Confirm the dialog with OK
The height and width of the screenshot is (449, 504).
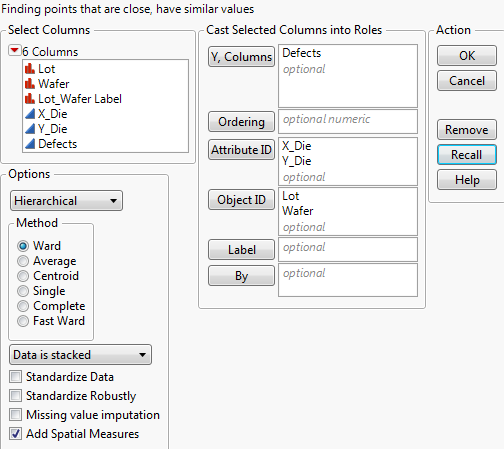[x=467, y=56]
